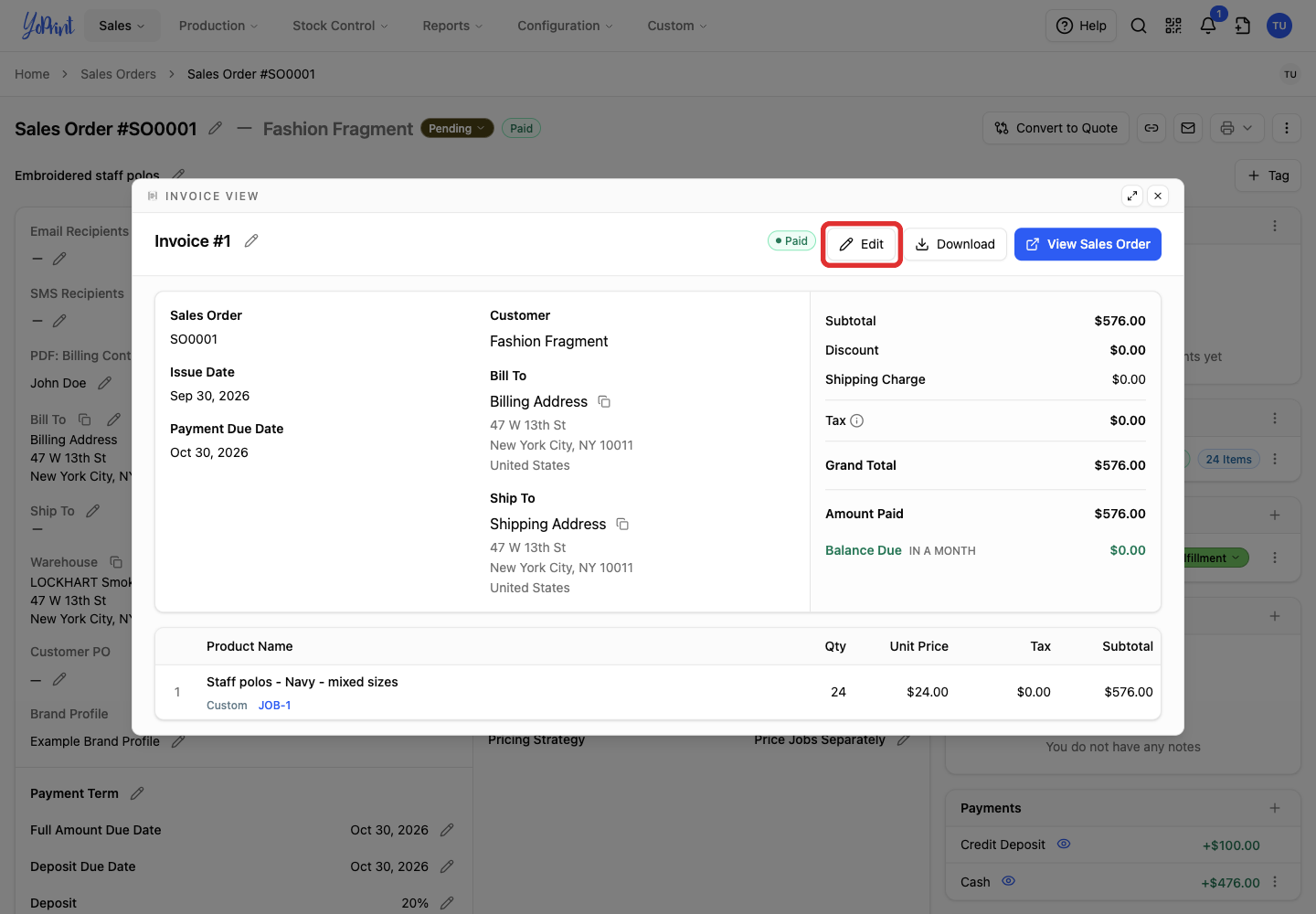This screenshot has height=914, width=1316.
Task: Copy the Shipping Address in invoice
Action: [x=622, y=524]
